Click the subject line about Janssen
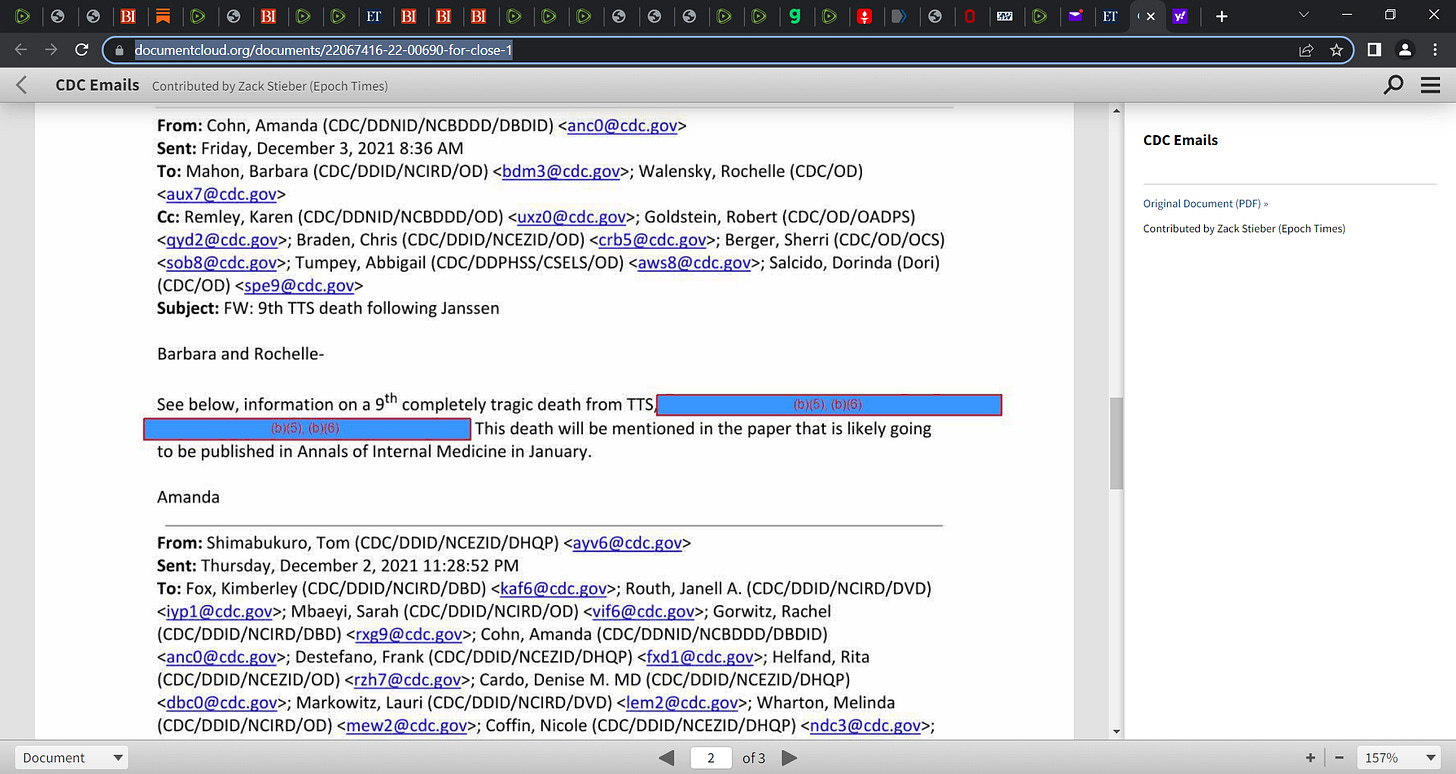Image resolution: width=1456 pixels, height=774 pixels. (328, 308)
